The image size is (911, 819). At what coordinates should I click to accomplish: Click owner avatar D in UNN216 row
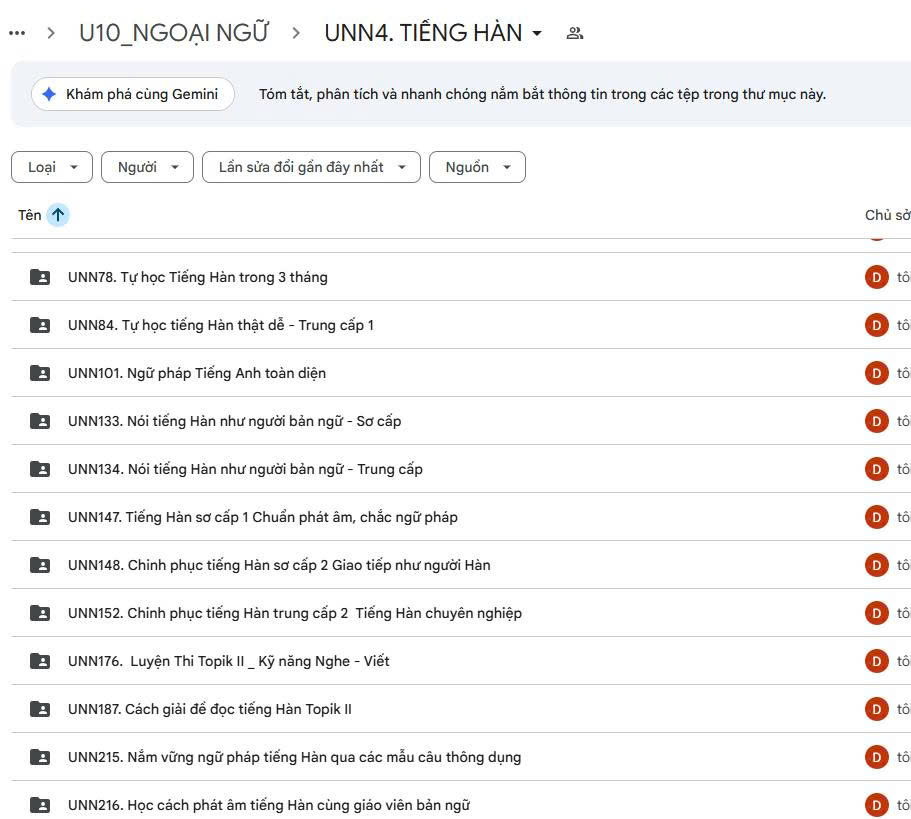(877, 805)
